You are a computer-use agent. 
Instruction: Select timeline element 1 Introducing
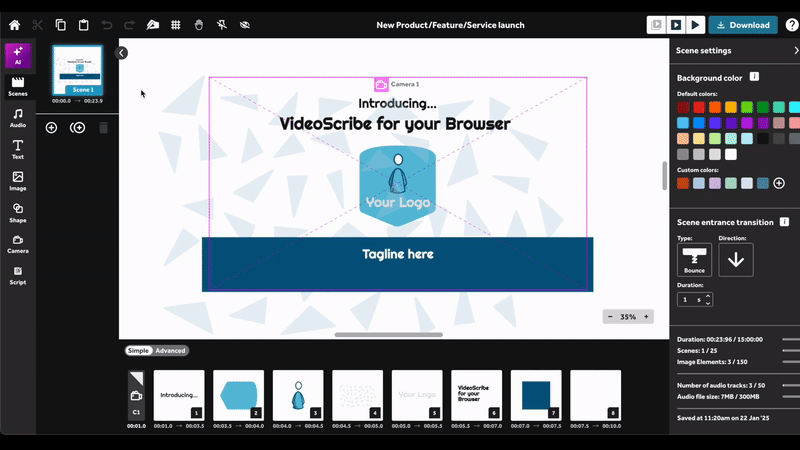179,395
